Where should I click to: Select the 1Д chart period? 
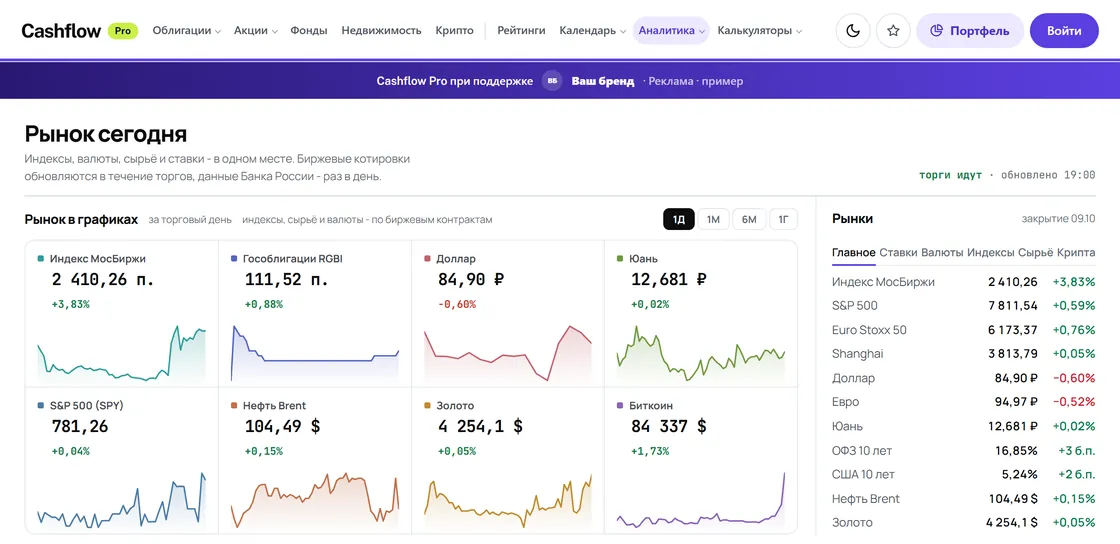(x=679, y=219)
